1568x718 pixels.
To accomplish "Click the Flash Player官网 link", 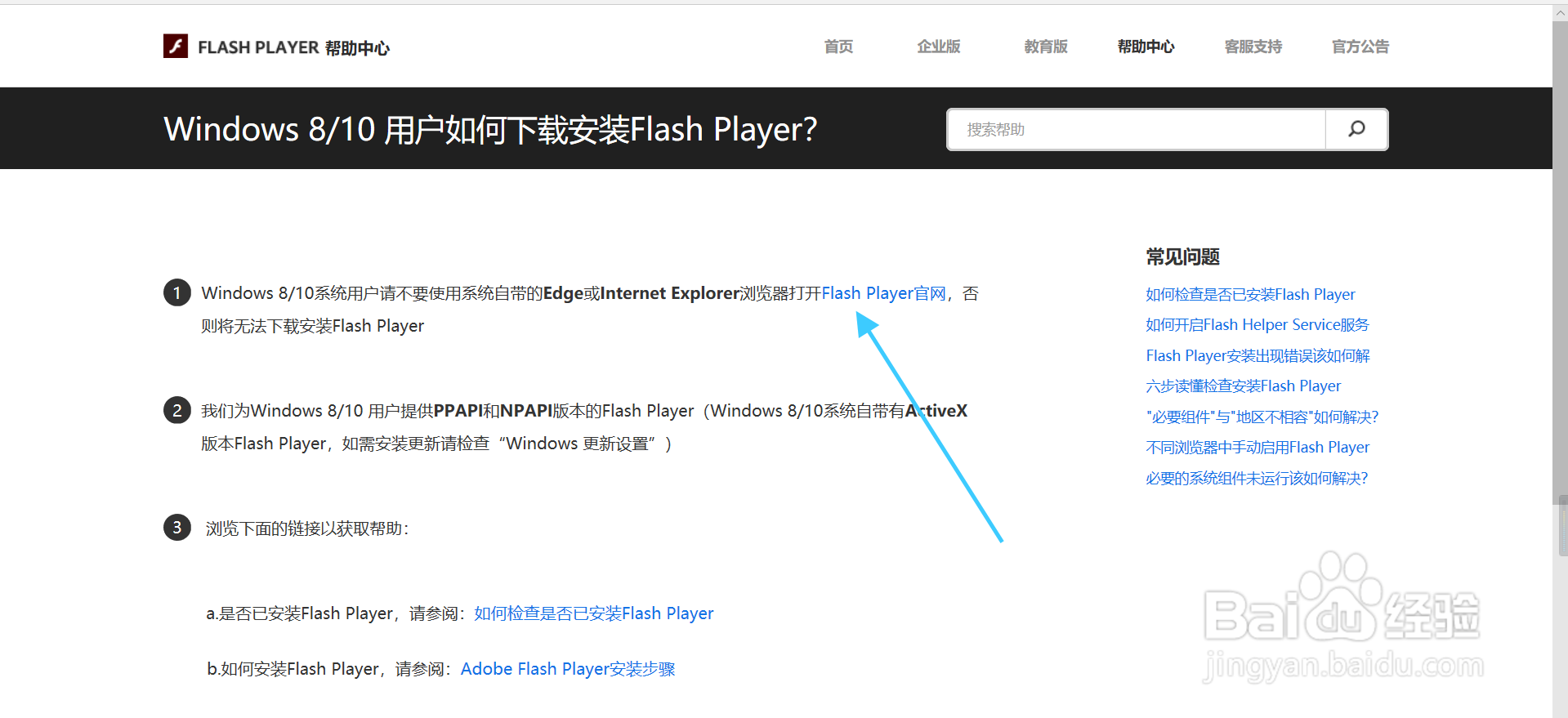I will [884, 293].
